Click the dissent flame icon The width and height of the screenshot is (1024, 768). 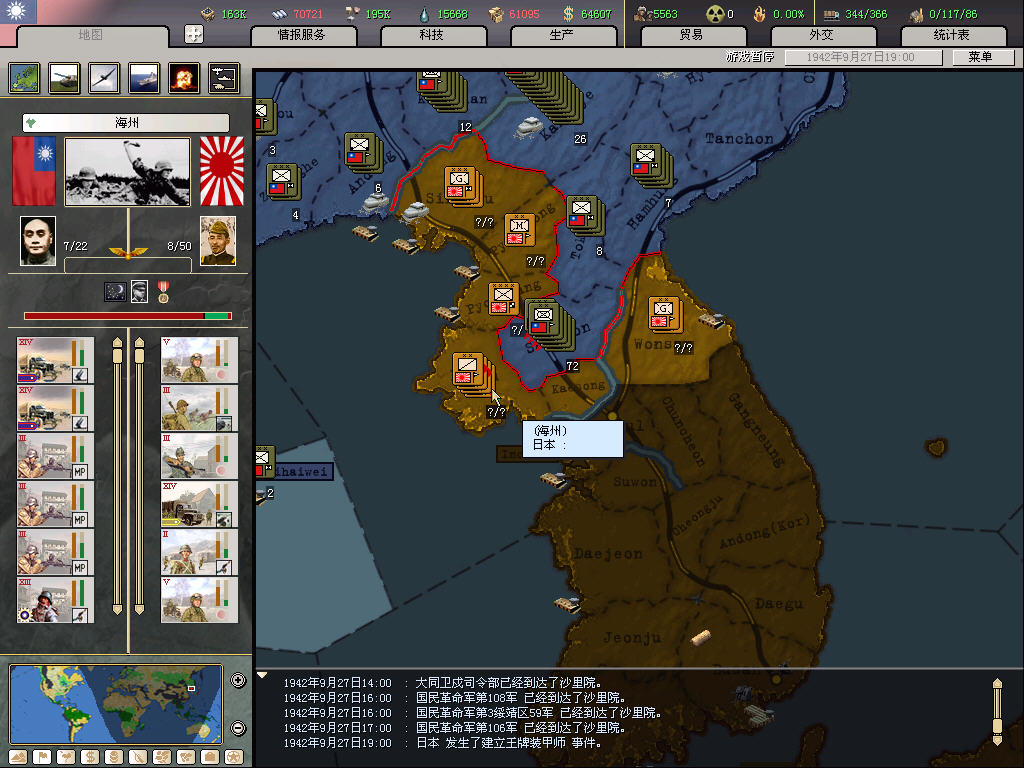click(x=760, y=14)
